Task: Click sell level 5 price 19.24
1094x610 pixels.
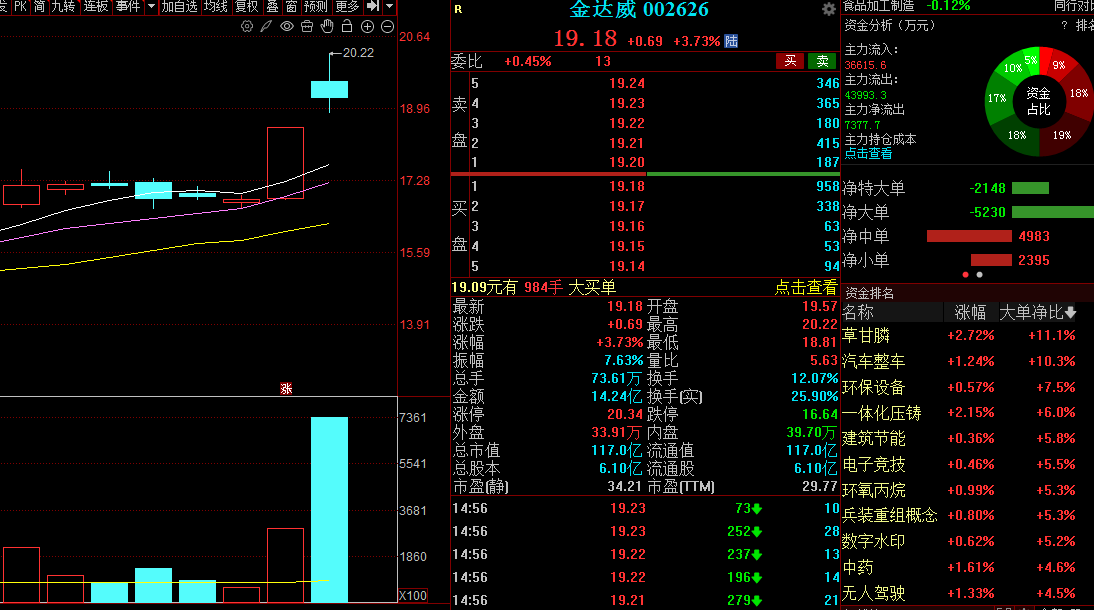Action: pos(627,83)
